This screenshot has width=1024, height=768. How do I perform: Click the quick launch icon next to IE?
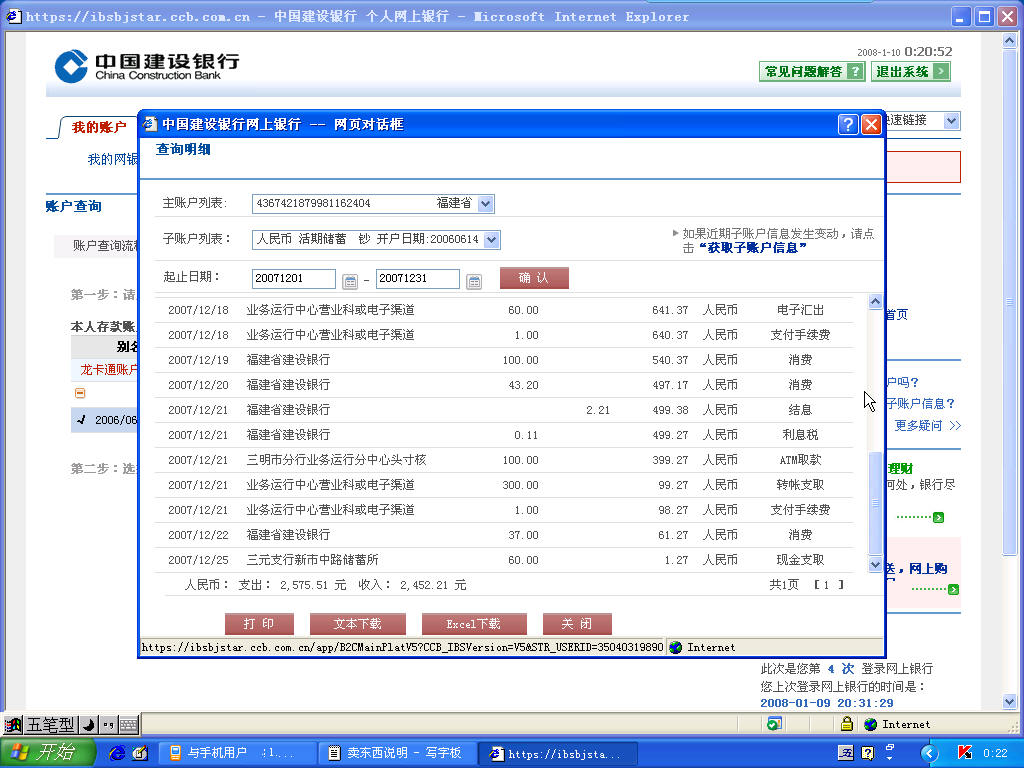[140, 753]
